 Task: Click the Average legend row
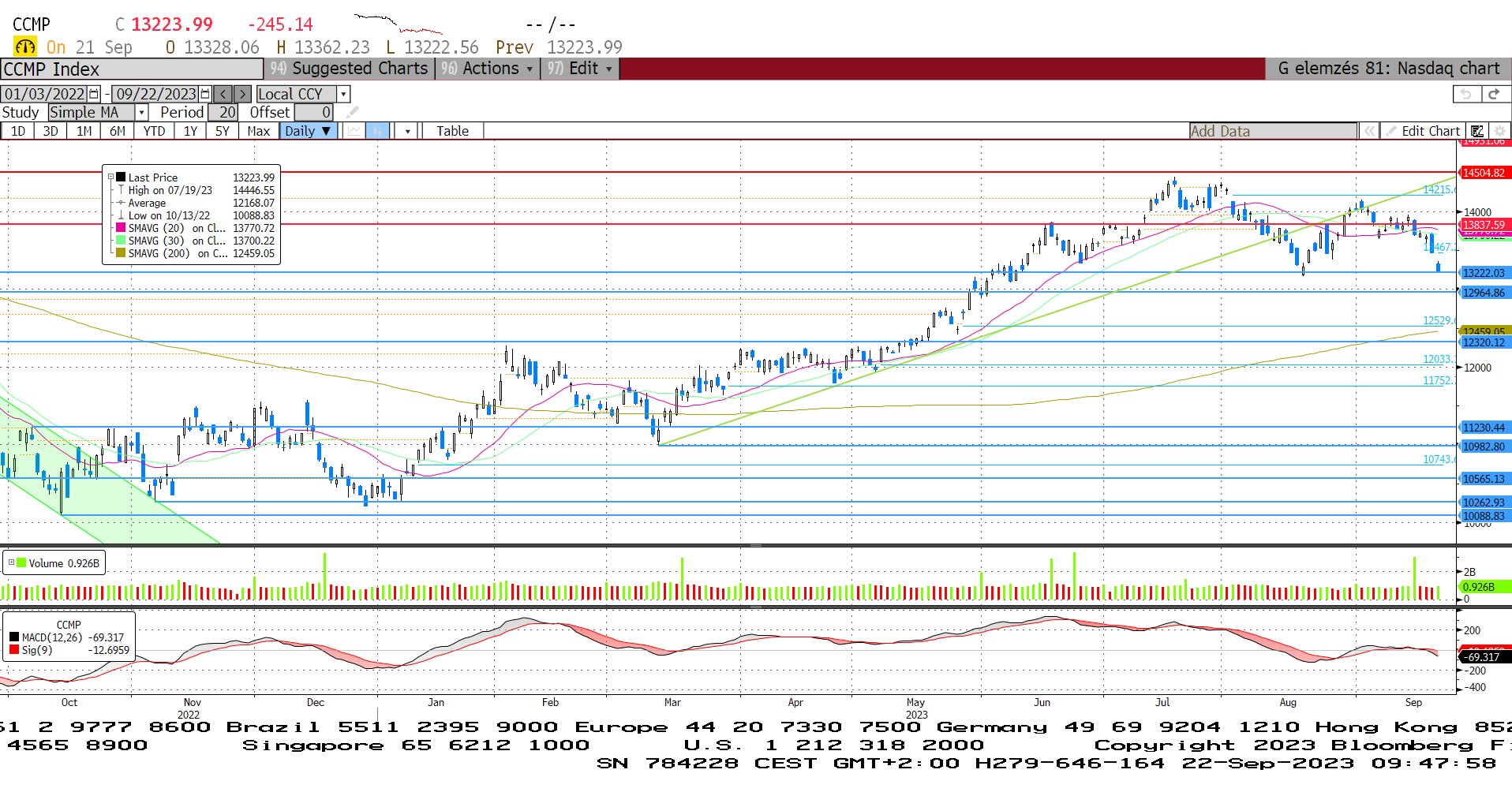(x=196, y=203)
